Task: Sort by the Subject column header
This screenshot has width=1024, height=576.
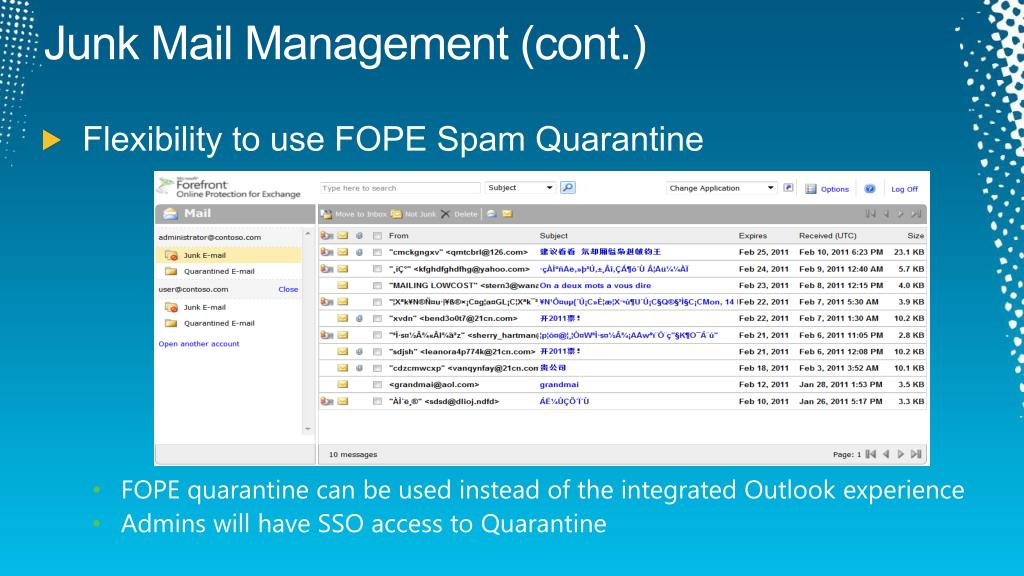Action: click(553, 236)
